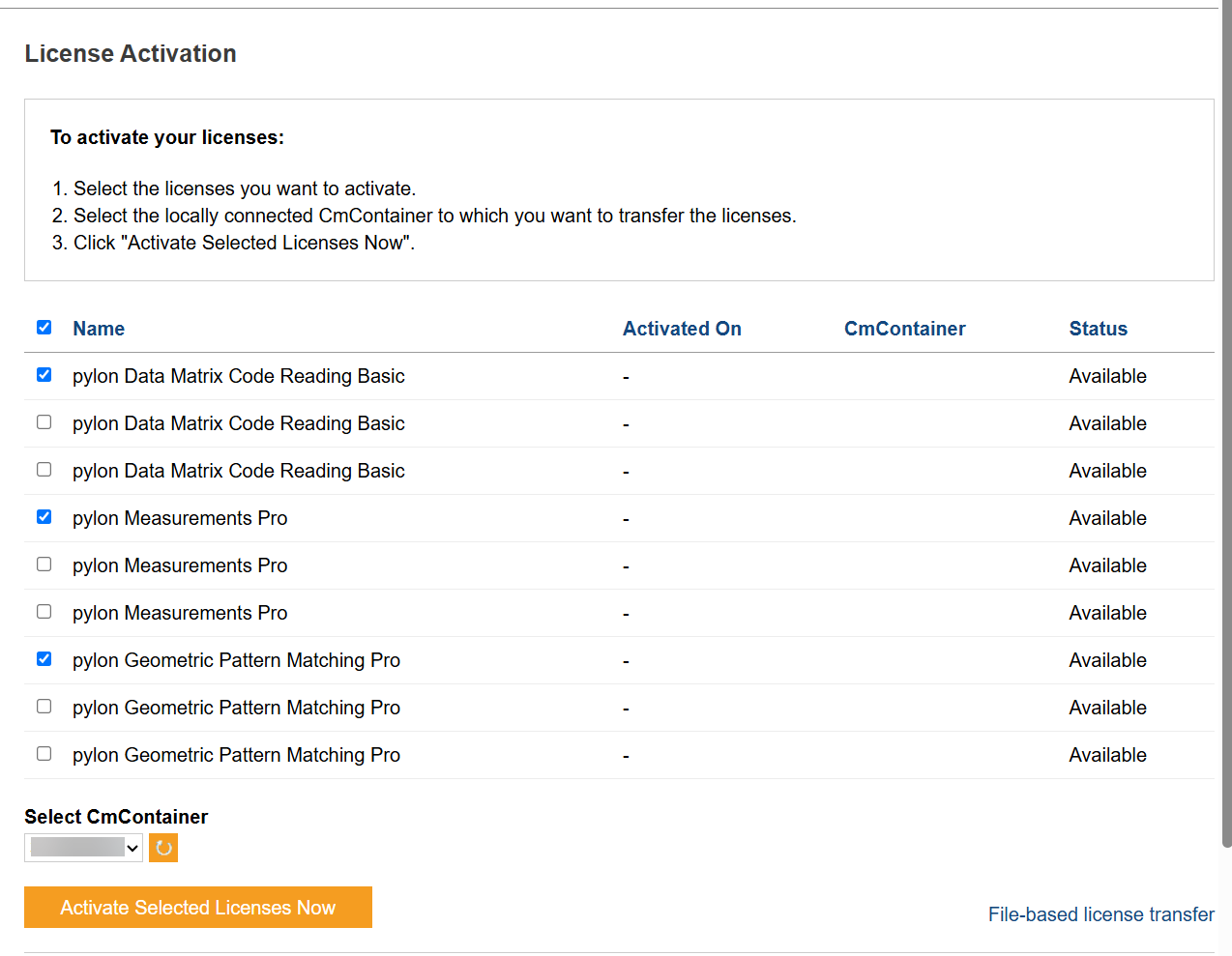Check the last pylon Geometric Pattern Matching Pro license

tap(44, 753)
